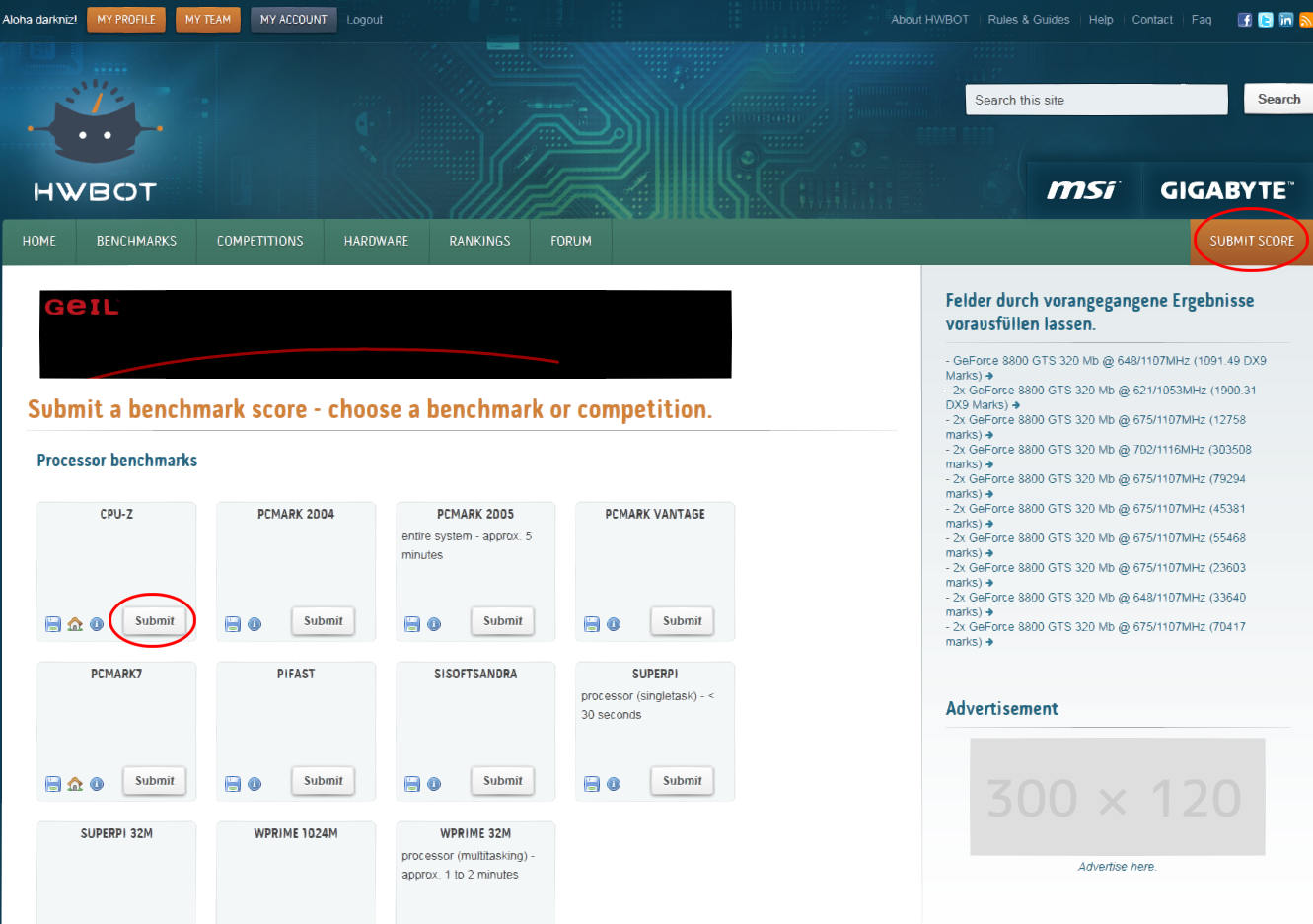1313x924 pixels.
Task: Submit a CPU-Z score
Action: (x=155, y=621)
